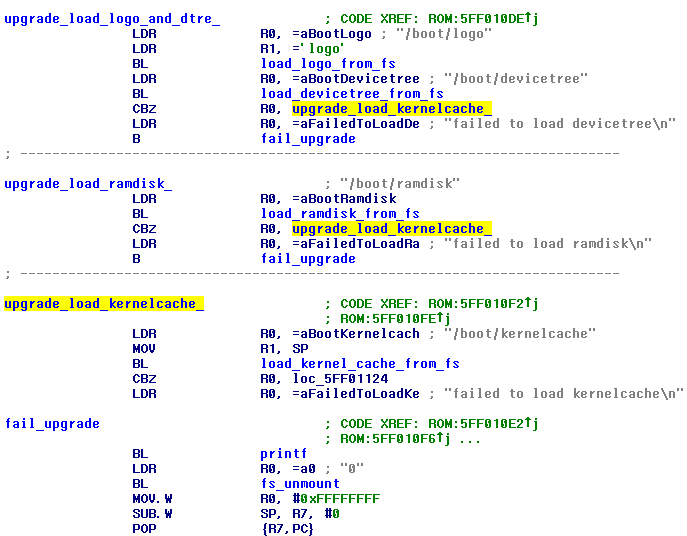
Task: Click aFailedToLoadRa operand
Action: tap(356, 244)
